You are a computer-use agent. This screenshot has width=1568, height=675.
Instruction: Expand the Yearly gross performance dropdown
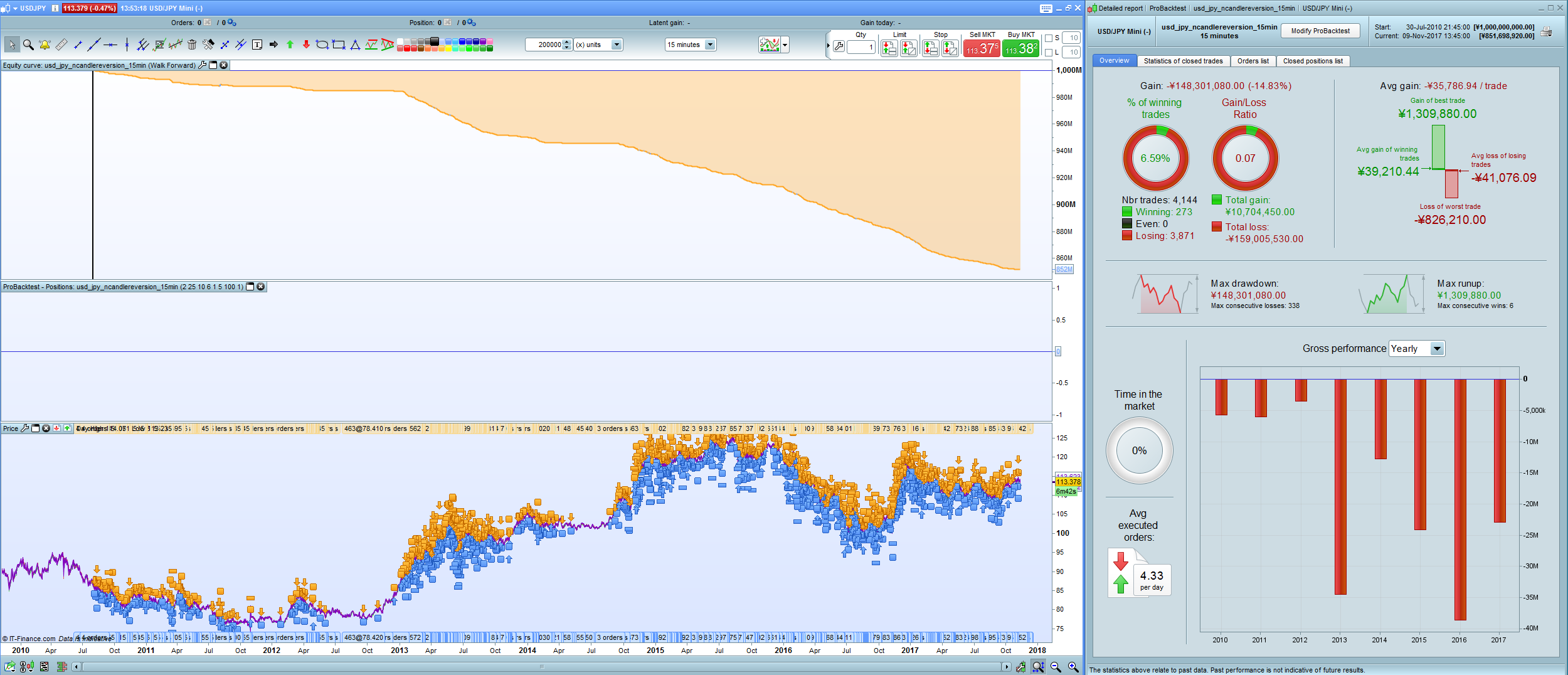pos(1437,349)
